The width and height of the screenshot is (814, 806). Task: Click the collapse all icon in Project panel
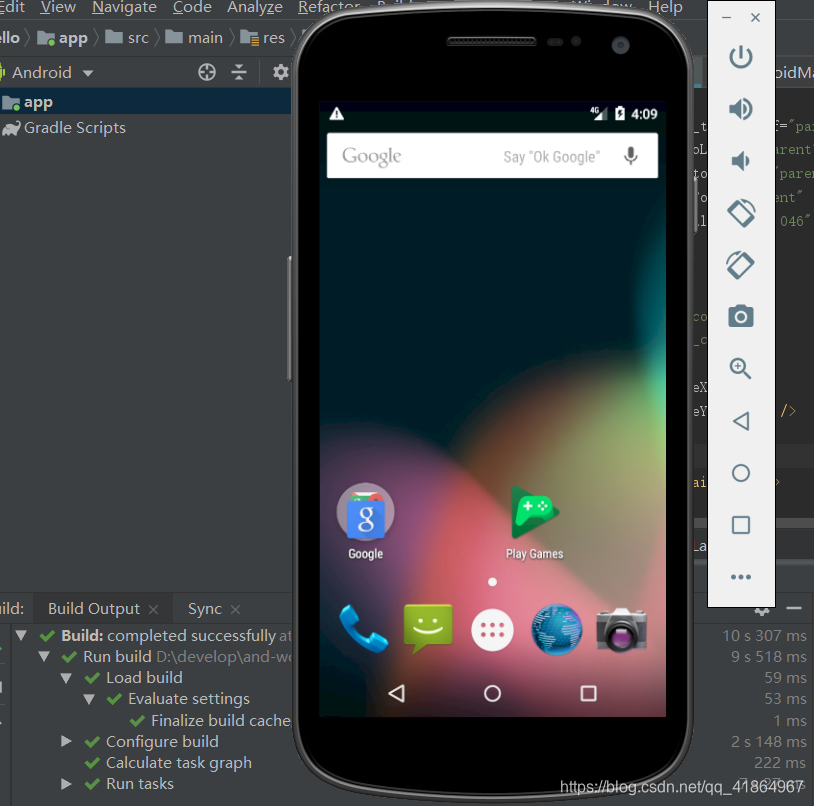pos(239,72)
